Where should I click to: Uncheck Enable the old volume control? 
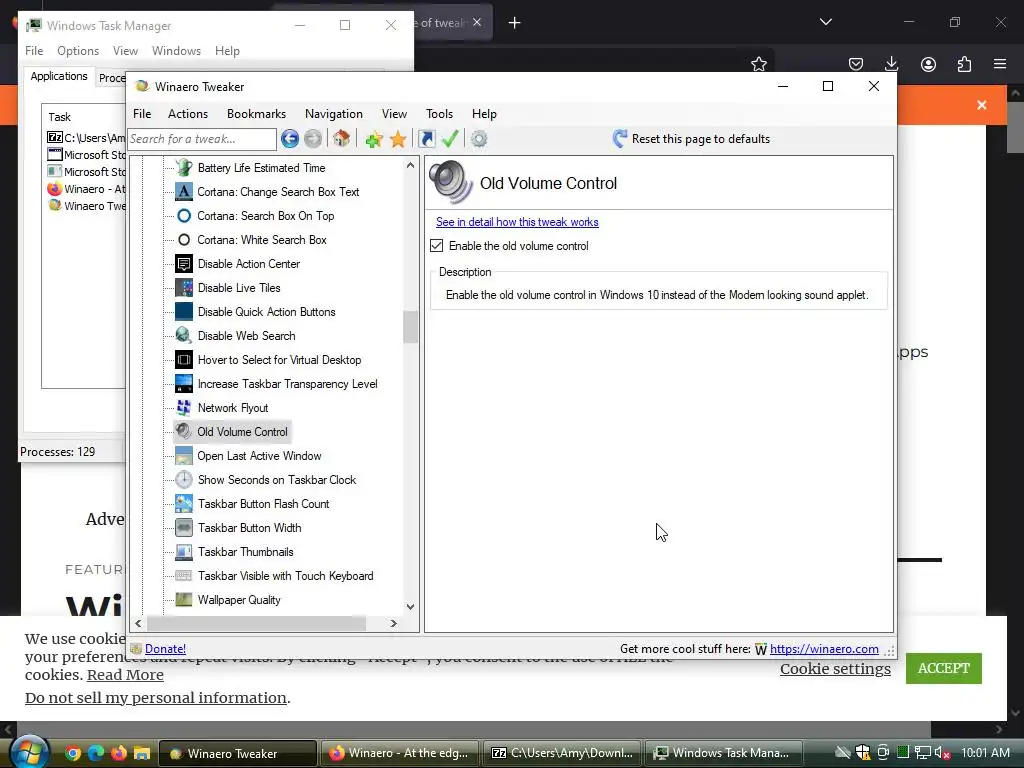(436, 246)
